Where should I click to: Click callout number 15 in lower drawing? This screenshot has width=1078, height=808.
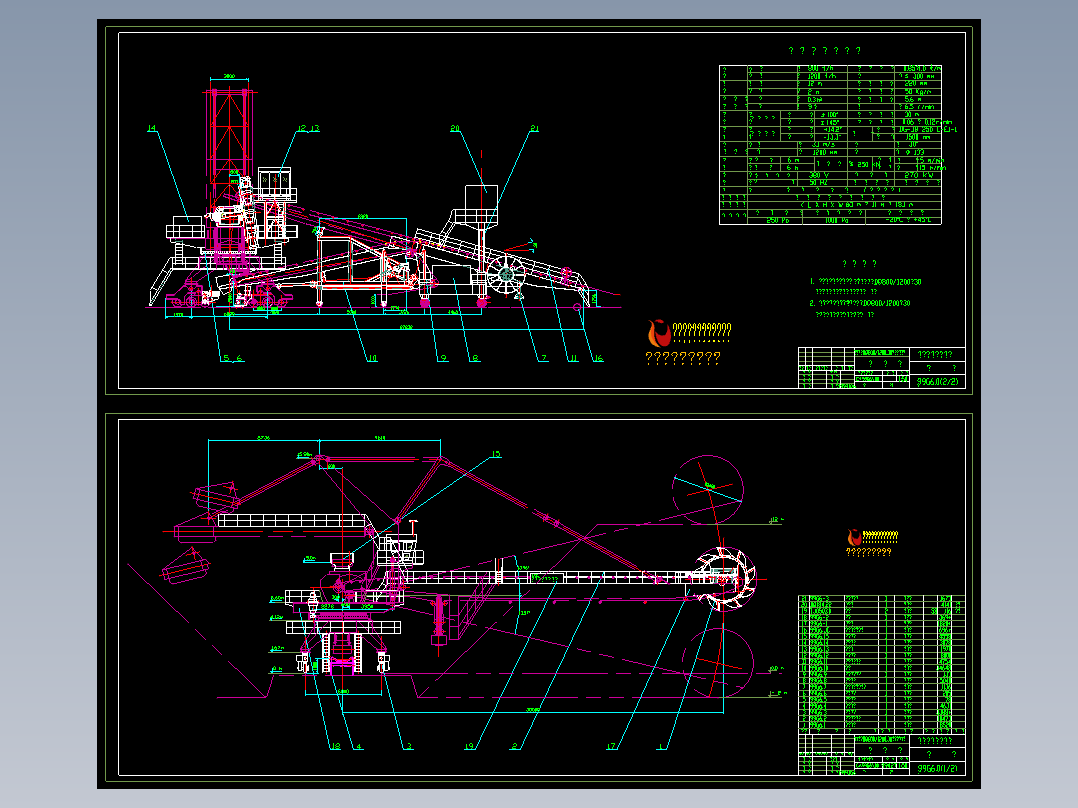pyautogui.click(x=496, y=454)
